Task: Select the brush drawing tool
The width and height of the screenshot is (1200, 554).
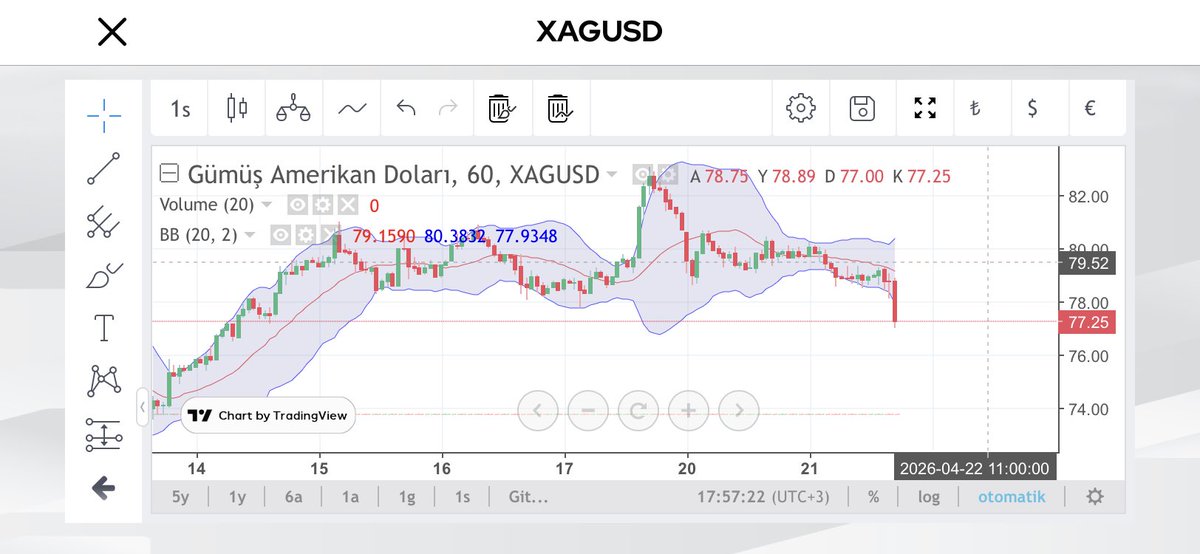Action: point(103,275)
